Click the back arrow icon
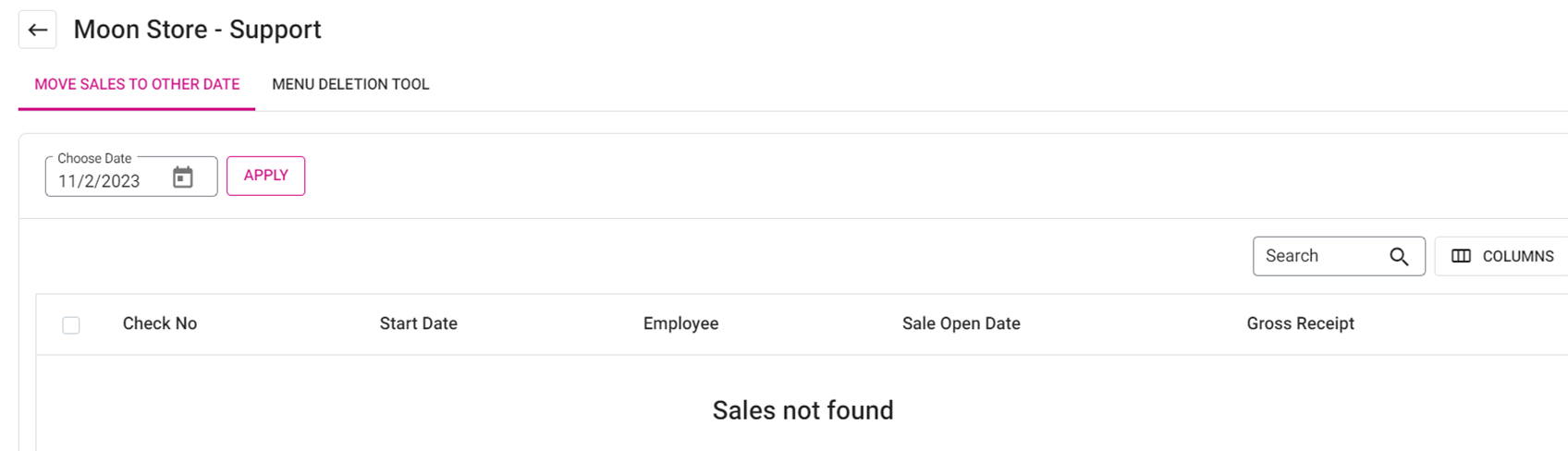Image resolution: width=1568 pixels, height=451 pixels. (38, 30)
